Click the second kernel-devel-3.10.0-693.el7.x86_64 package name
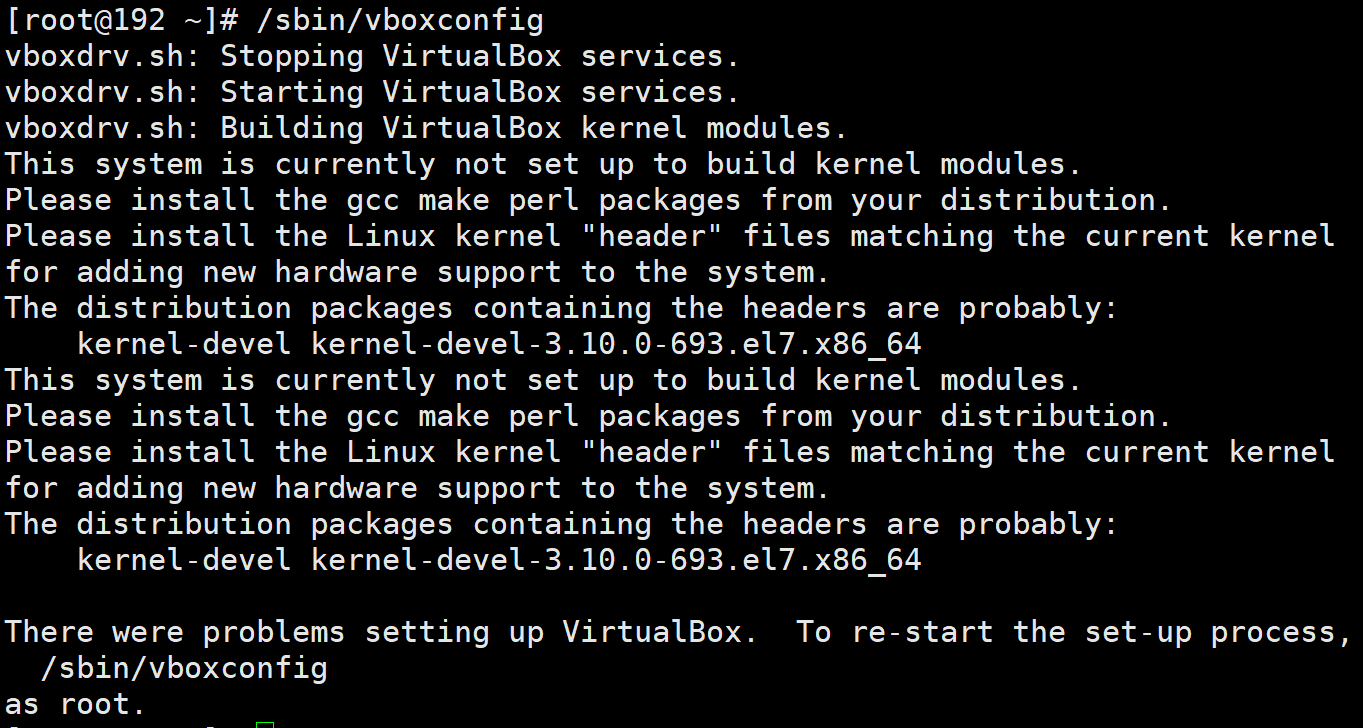The width and height of the screenshot is (1363, 728). (616, 560)
